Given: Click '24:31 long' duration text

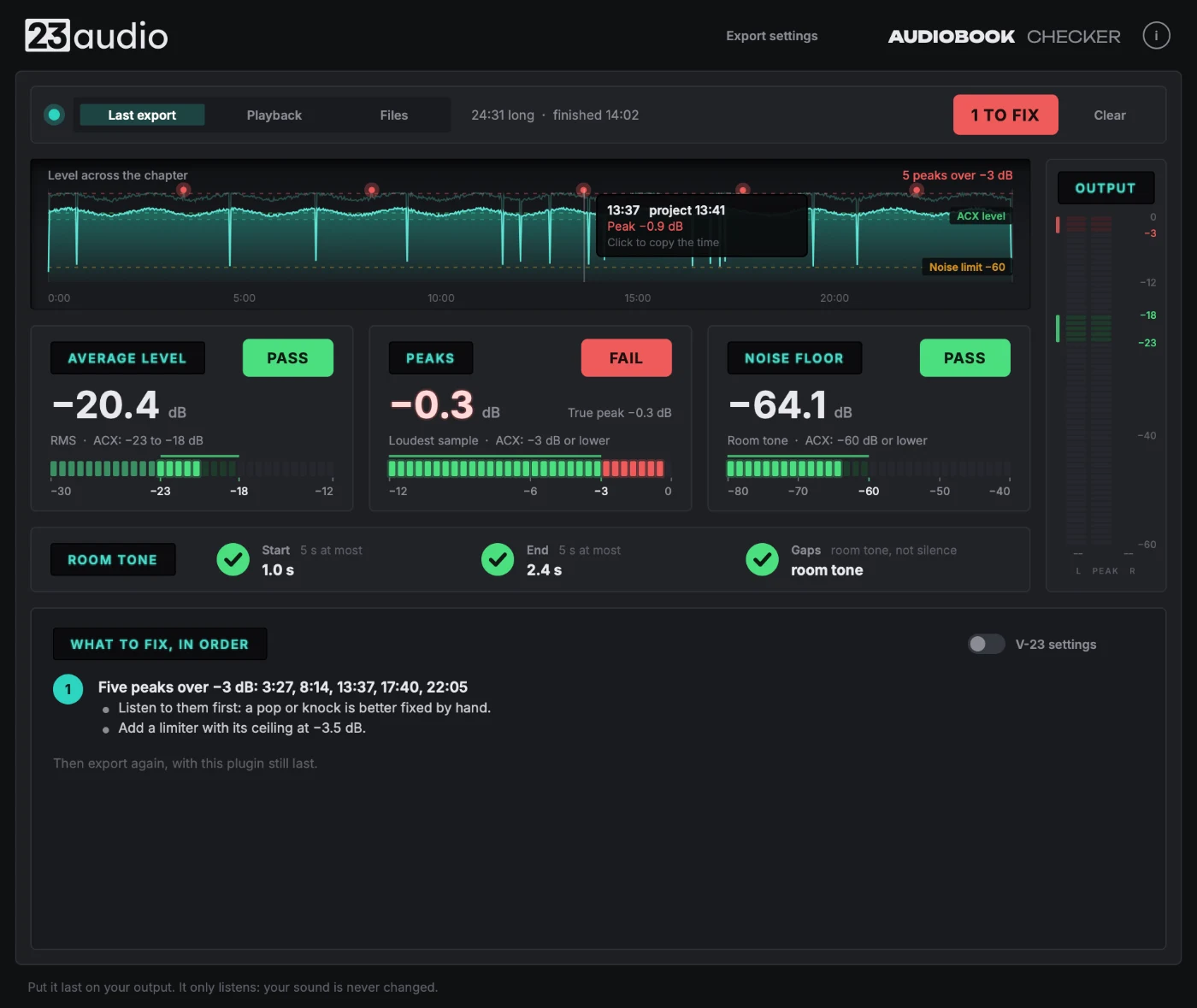Looking at the screenshot, I should (x=503, y=115).
